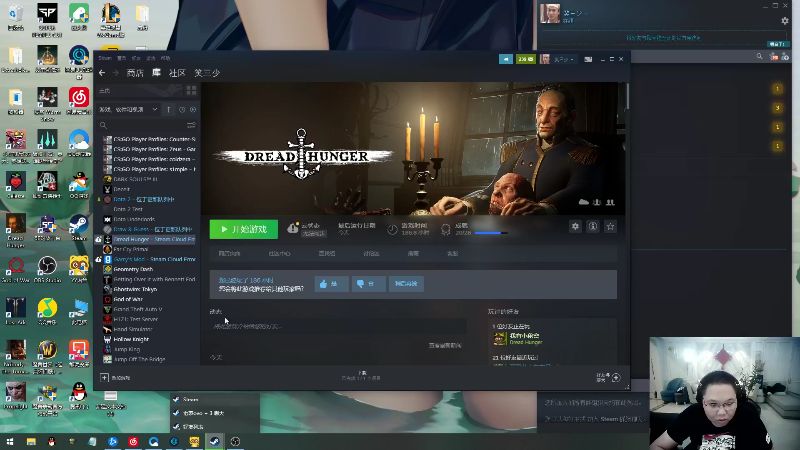Open downloads status at bottom center
800x450 pixels.
361,376
